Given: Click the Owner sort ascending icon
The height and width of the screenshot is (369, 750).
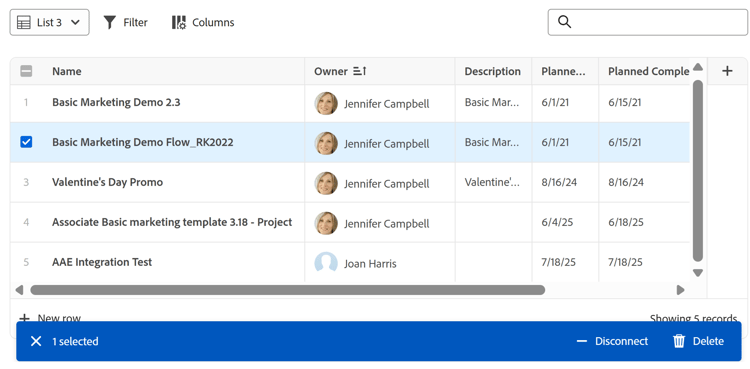Looking at the screenshot, I should click(360, 71).
